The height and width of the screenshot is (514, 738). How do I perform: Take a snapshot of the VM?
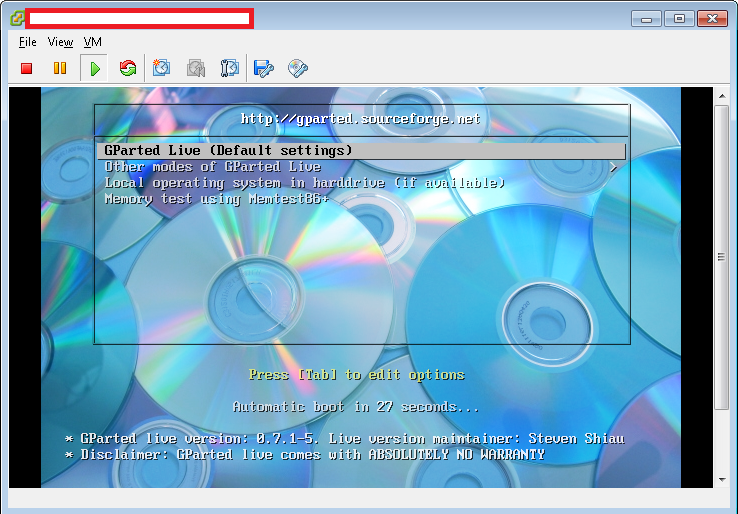pos(161,68)
